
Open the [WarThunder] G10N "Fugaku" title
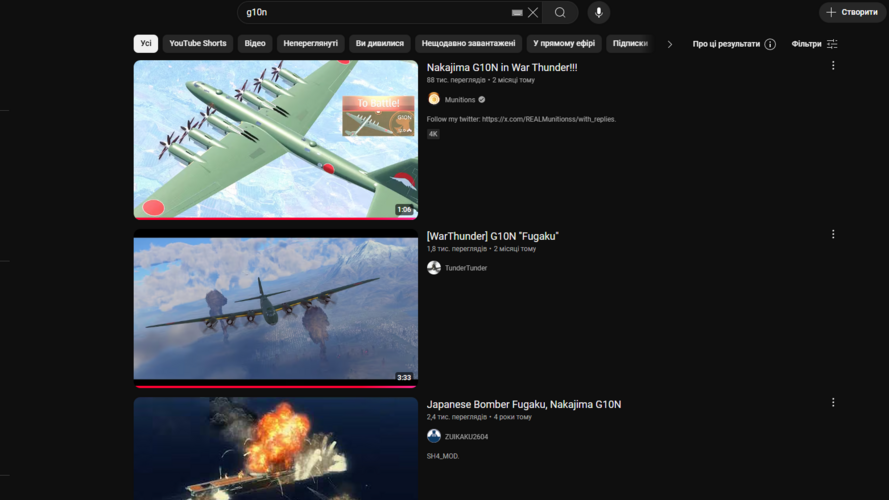(493, 236)
